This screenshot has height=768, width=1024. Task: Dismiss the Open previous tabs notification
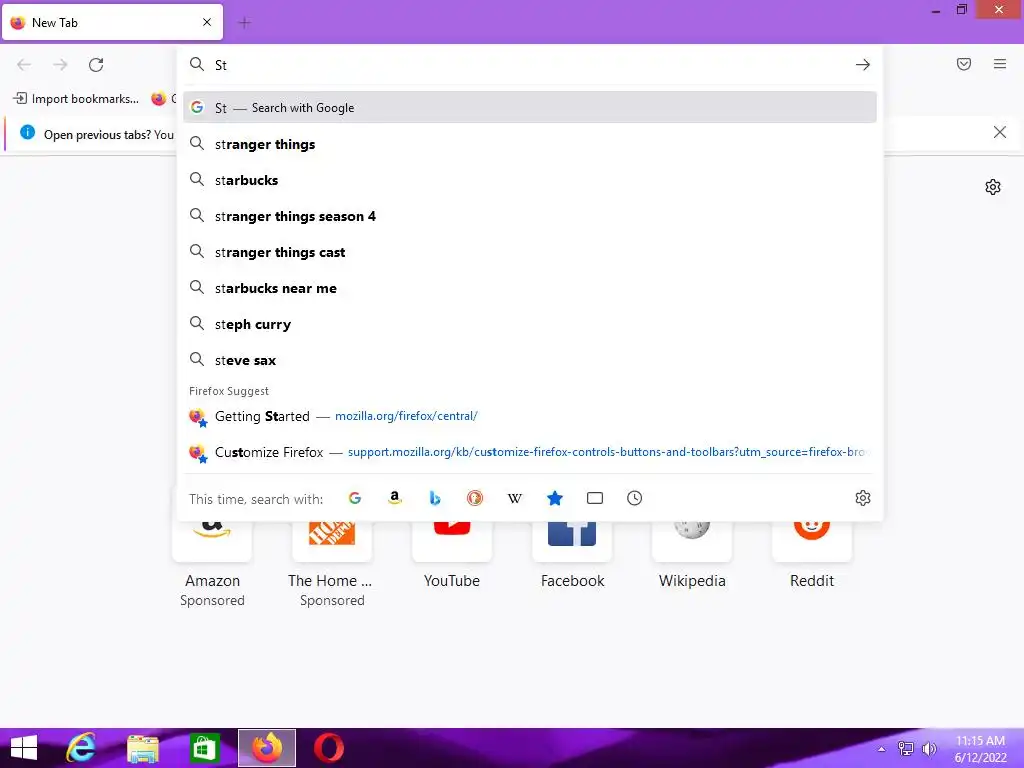tap(999, 132)
